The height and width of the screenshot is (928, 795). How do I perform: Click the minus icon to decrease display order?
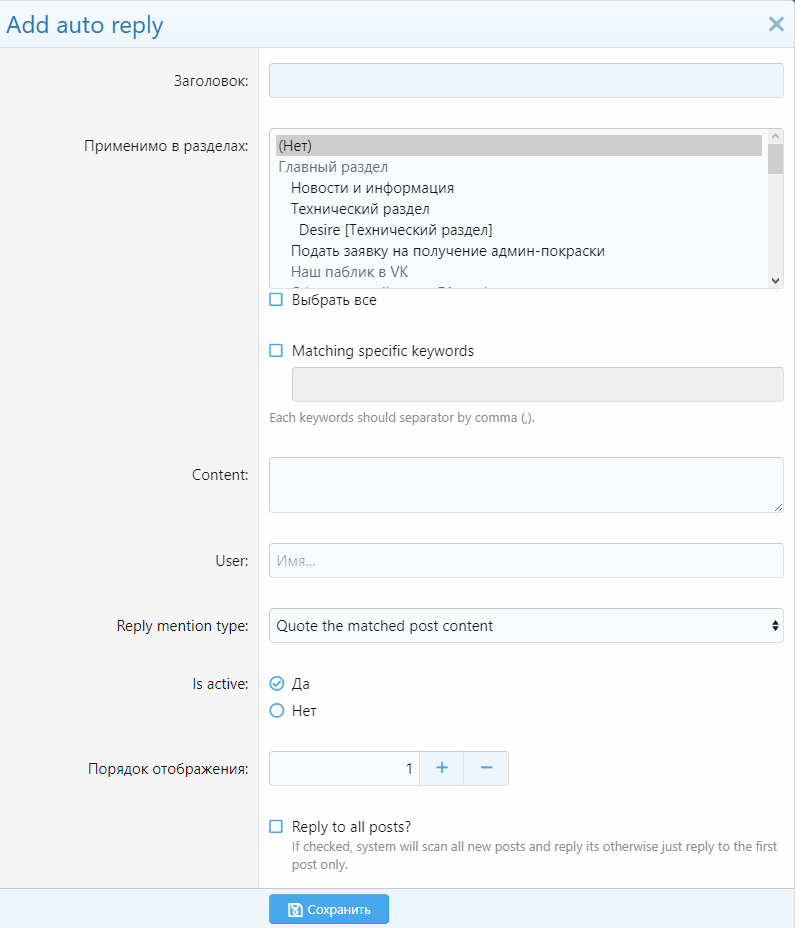click(486, 768)
